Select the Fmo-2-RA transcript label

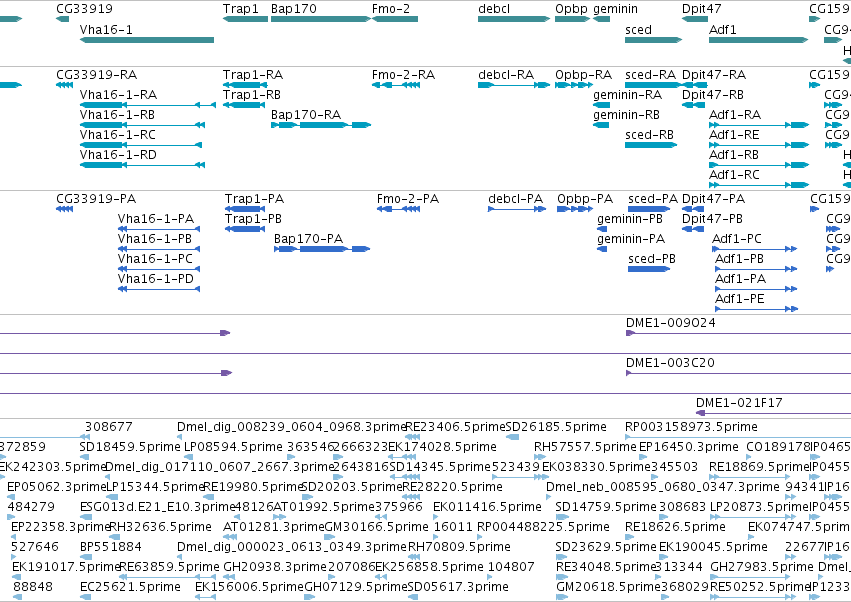[403, 74]
